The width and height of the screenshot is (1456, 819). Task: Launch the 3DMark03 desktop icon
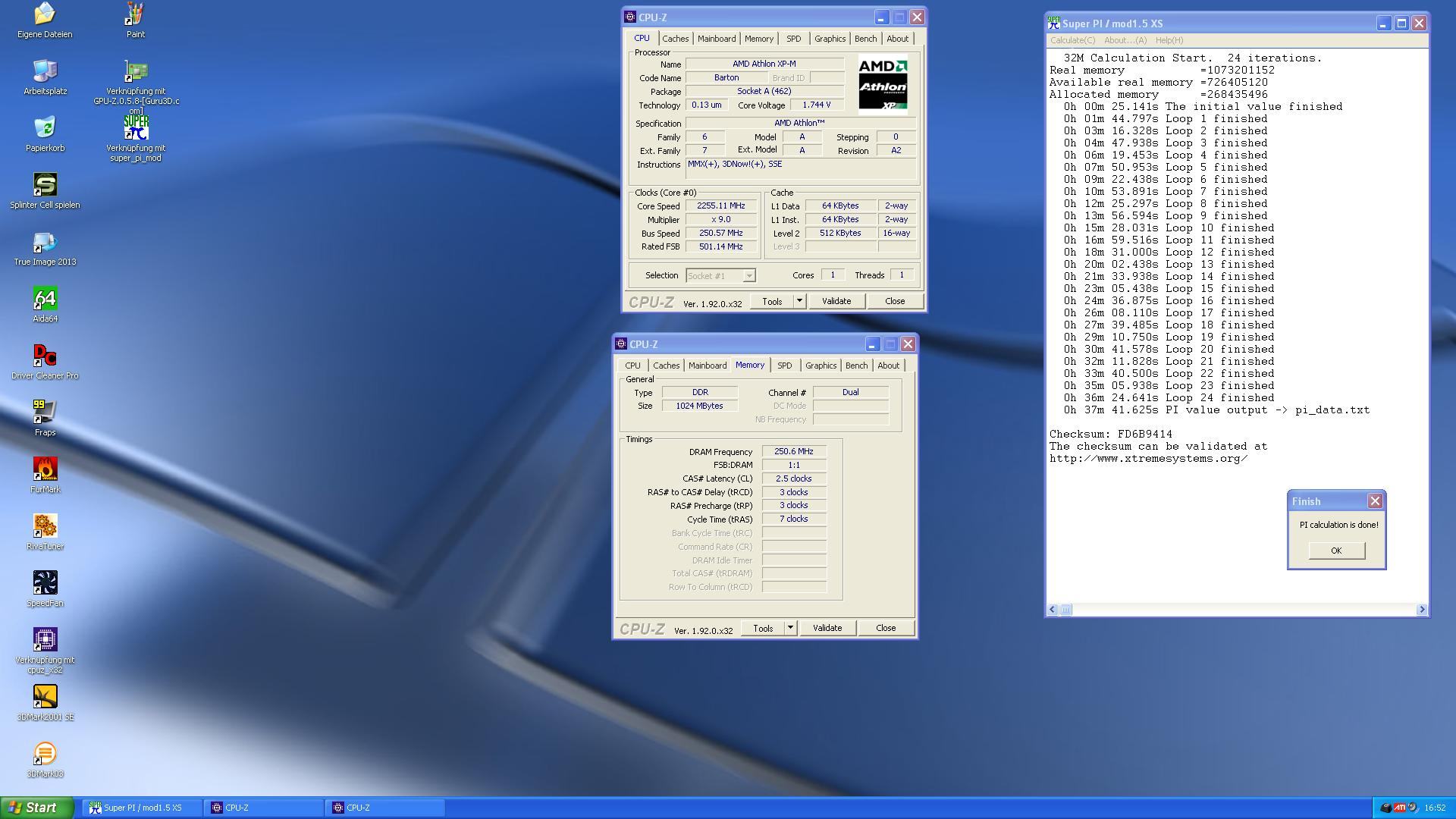coord(45,753)
